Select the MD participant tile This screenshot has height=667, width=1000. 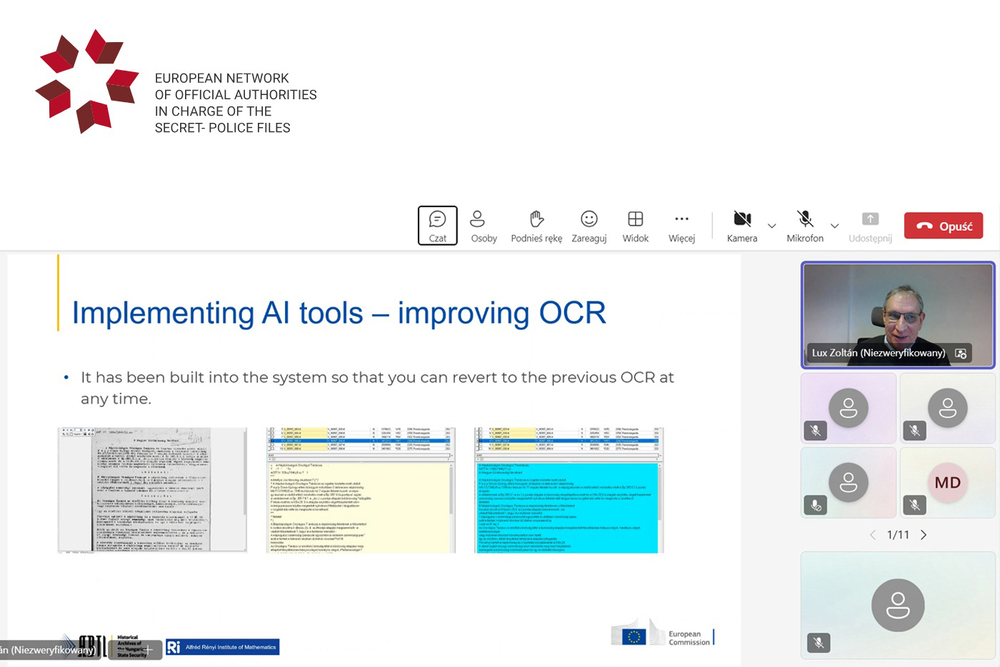click(x=947, y=483)
